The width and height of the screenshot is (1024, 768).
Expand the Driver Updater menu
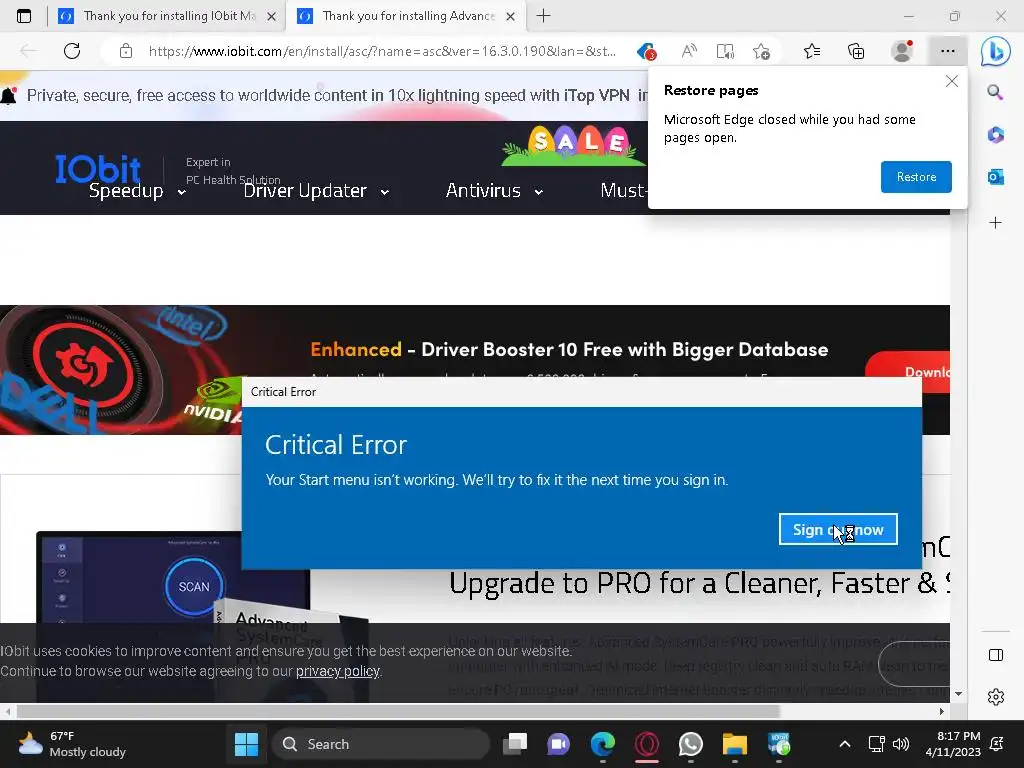point(316,191)
